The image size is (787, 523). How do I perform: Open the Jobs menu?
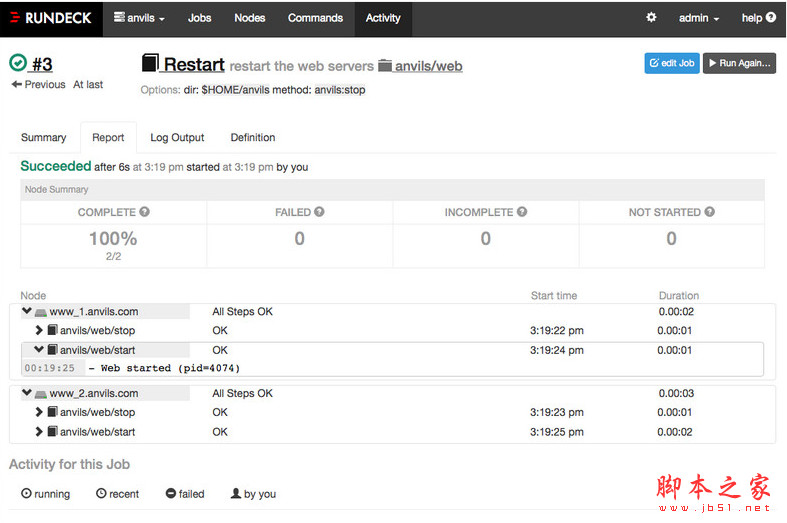point(199,18)
